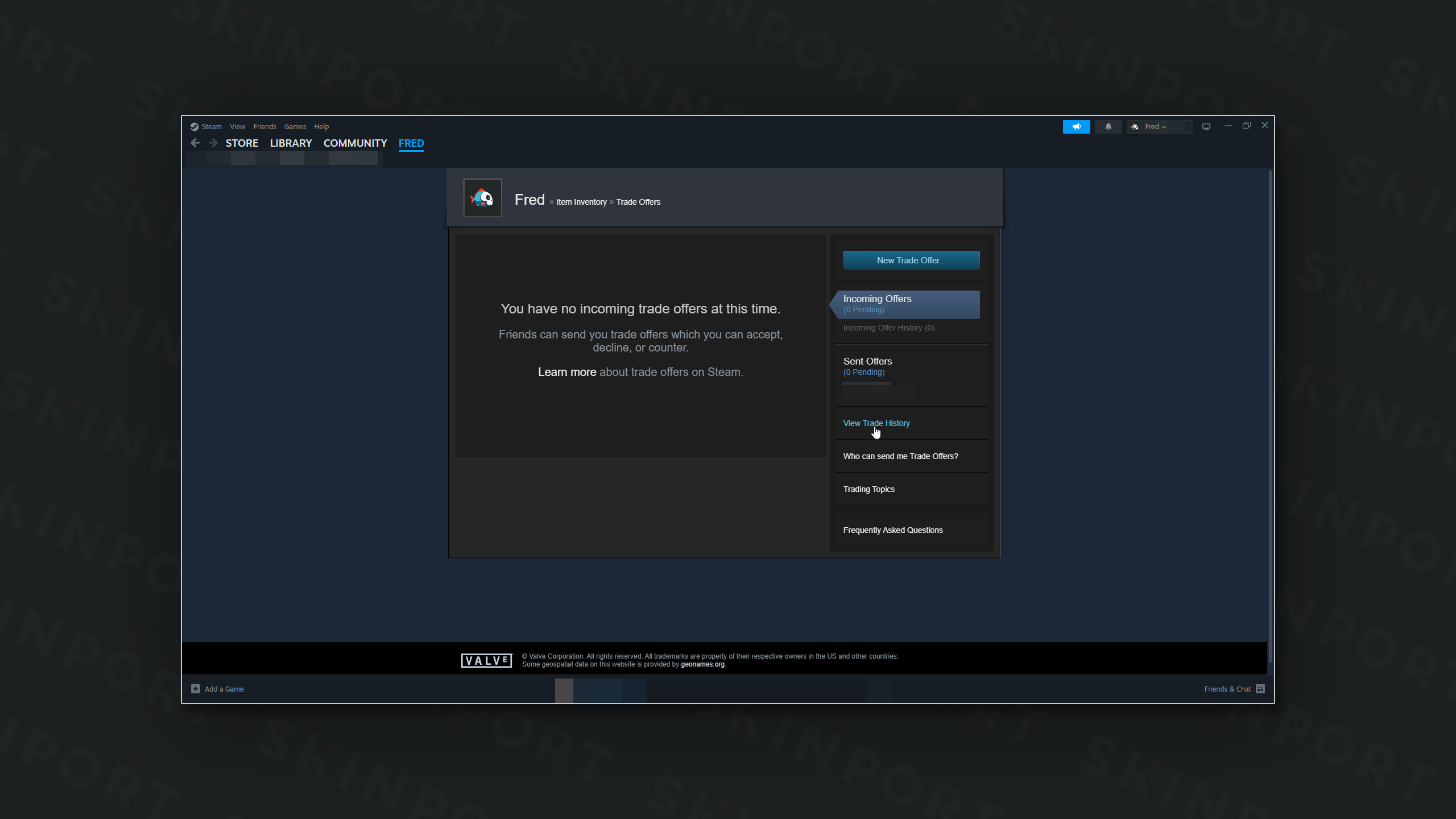Open View Trade History
Viewport: 1456px width, 819px height.
click(x=876, y=423)
